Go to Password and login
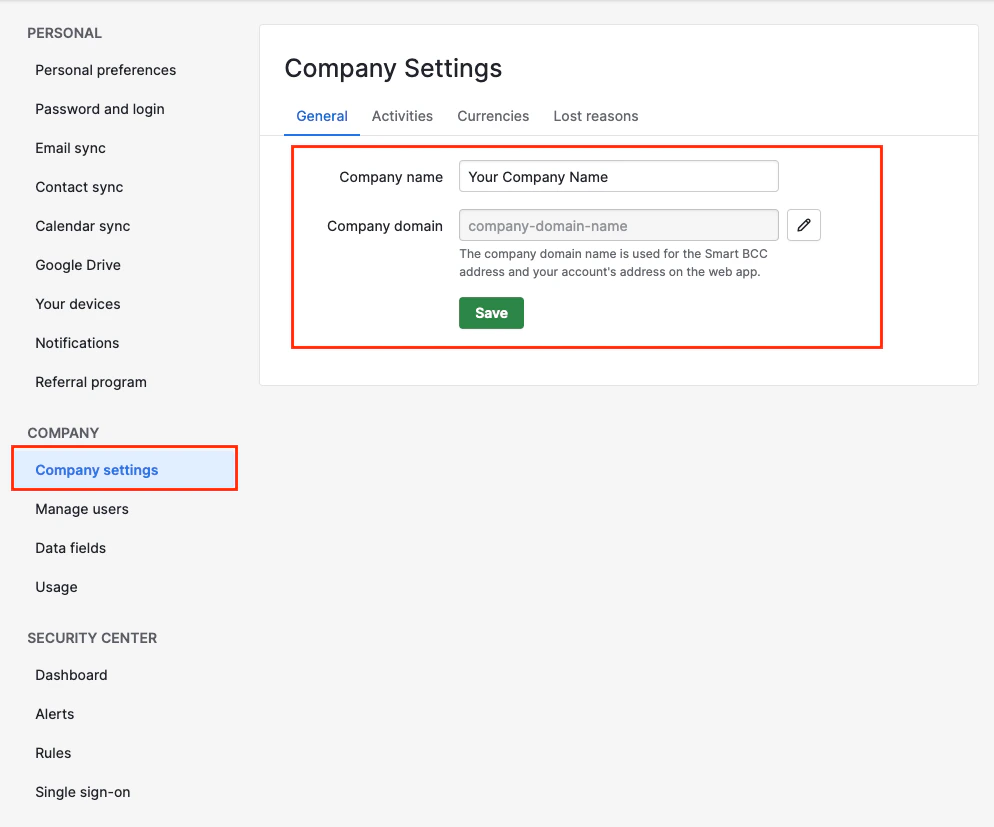The image size is (994, 827). [99, 109]
